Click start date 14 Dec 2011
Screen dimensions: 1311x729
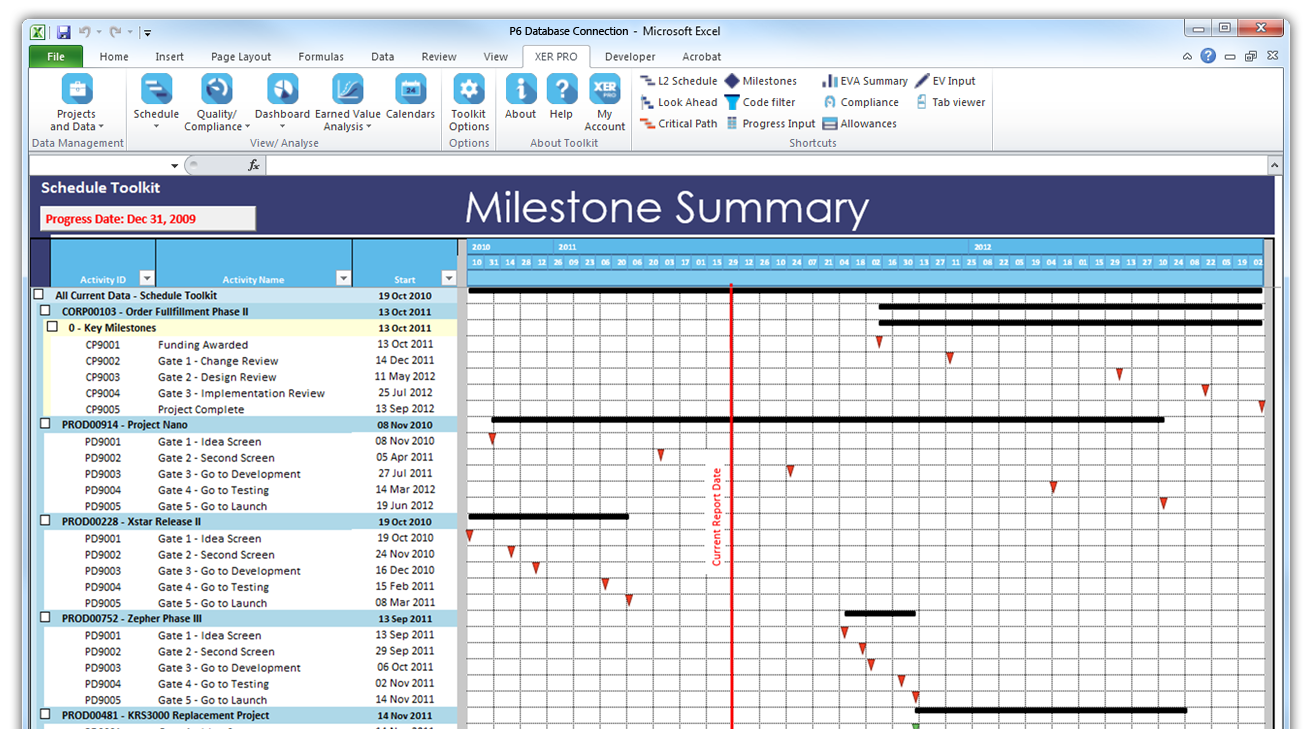(x=405, y=361)
